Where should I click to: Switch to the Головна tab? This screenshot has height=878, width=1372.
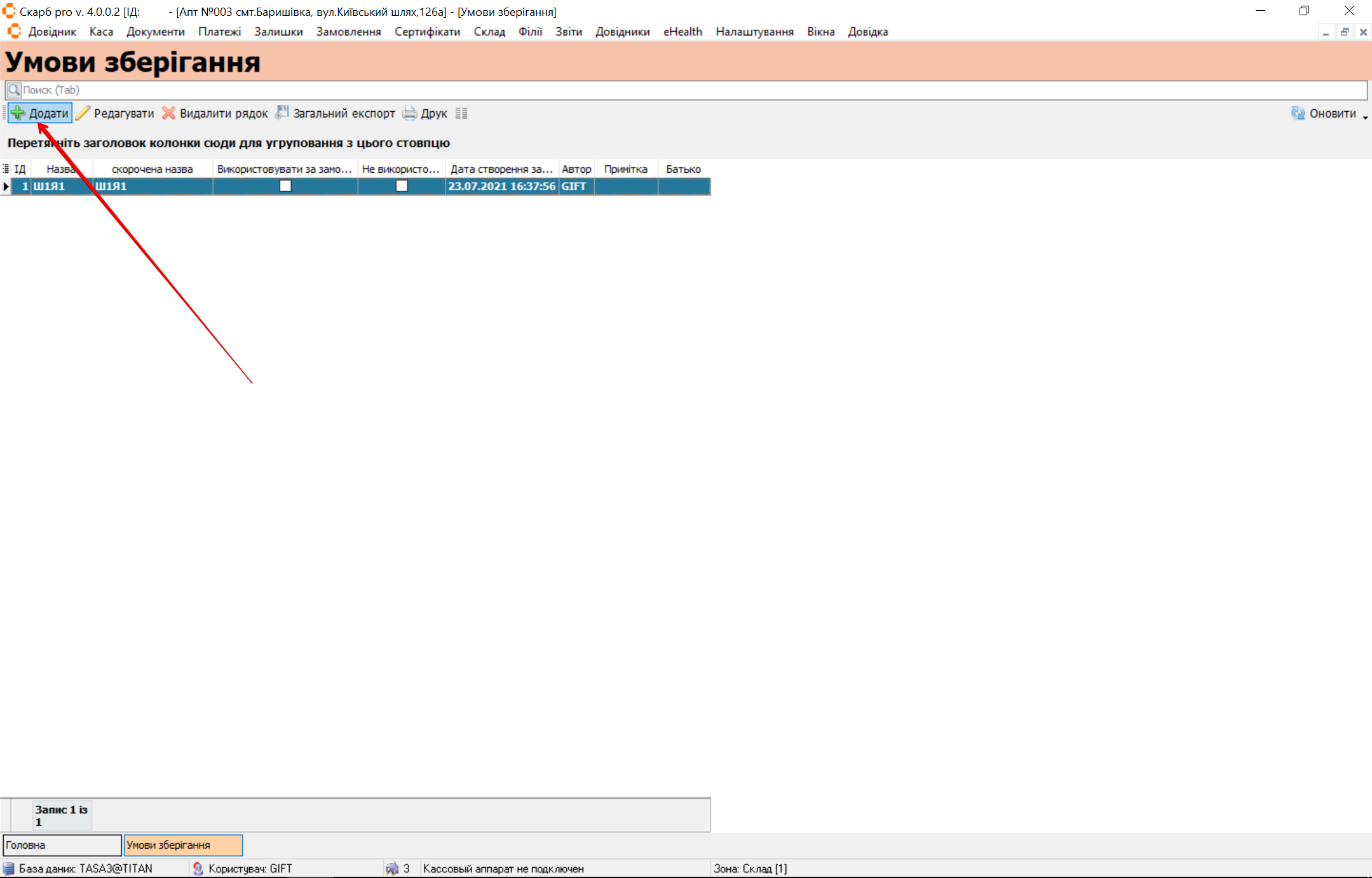point(62,845)
